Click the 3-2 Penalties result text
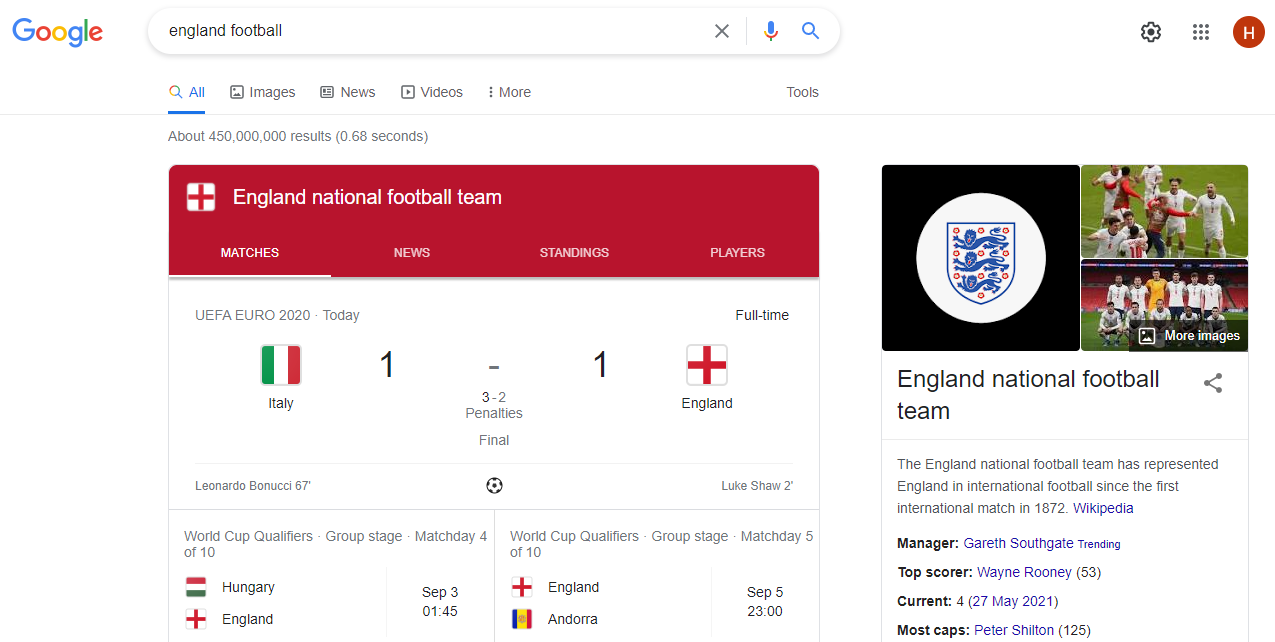Screen dimensions: 1275x642 (x=494, y=405)
